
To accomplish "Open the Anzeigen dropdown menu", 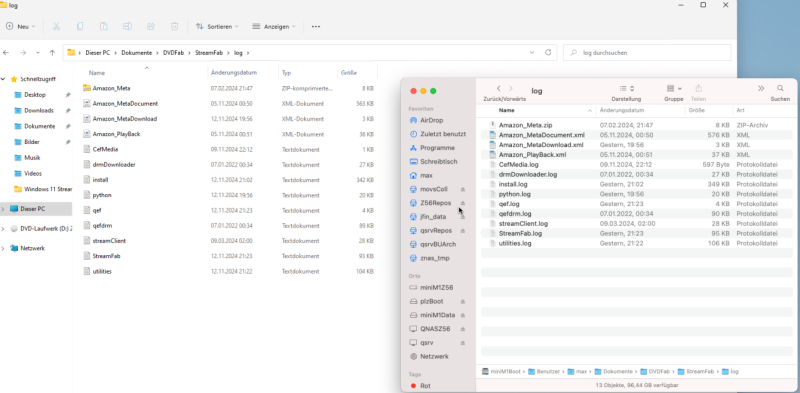I will 274,26.
